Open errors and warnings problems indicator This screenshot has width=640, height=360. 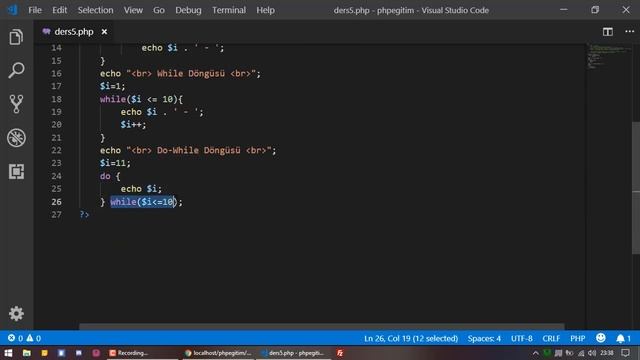pos(24,338)
